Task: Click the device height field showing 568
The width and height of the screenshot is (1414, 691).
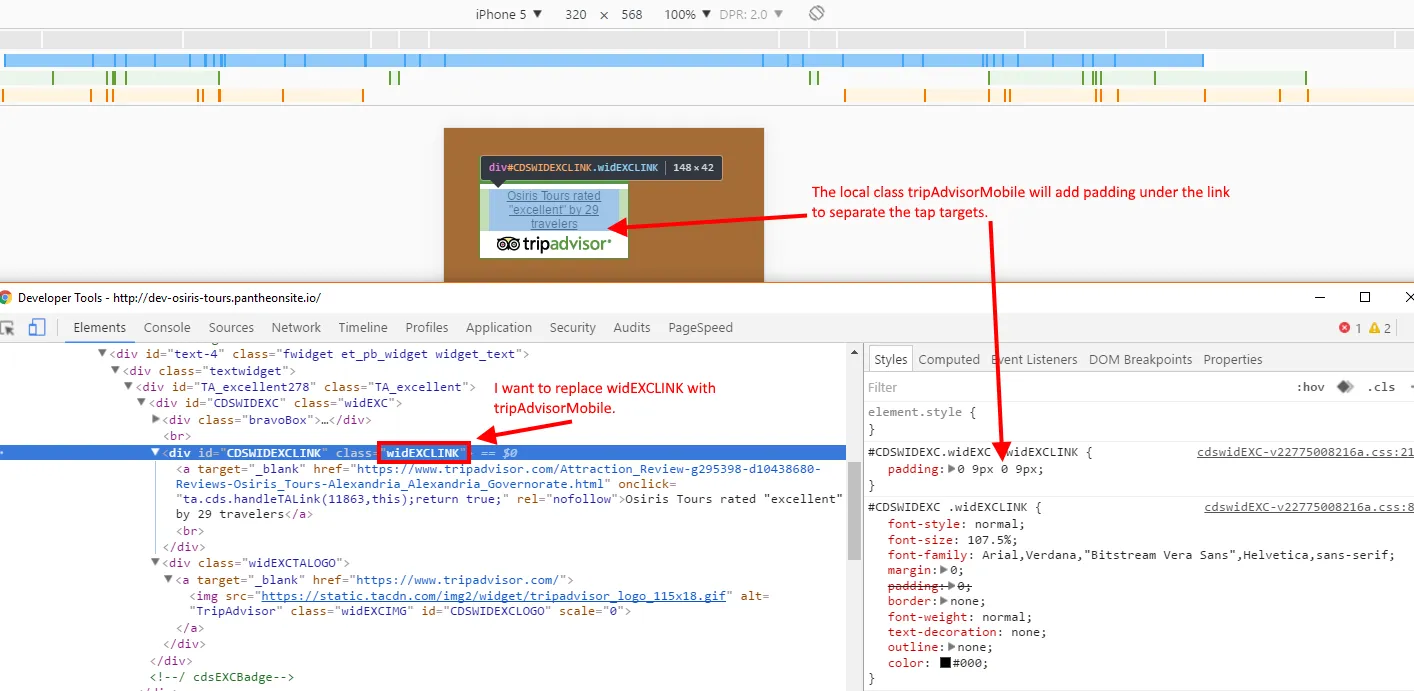Action: [631, 14]
